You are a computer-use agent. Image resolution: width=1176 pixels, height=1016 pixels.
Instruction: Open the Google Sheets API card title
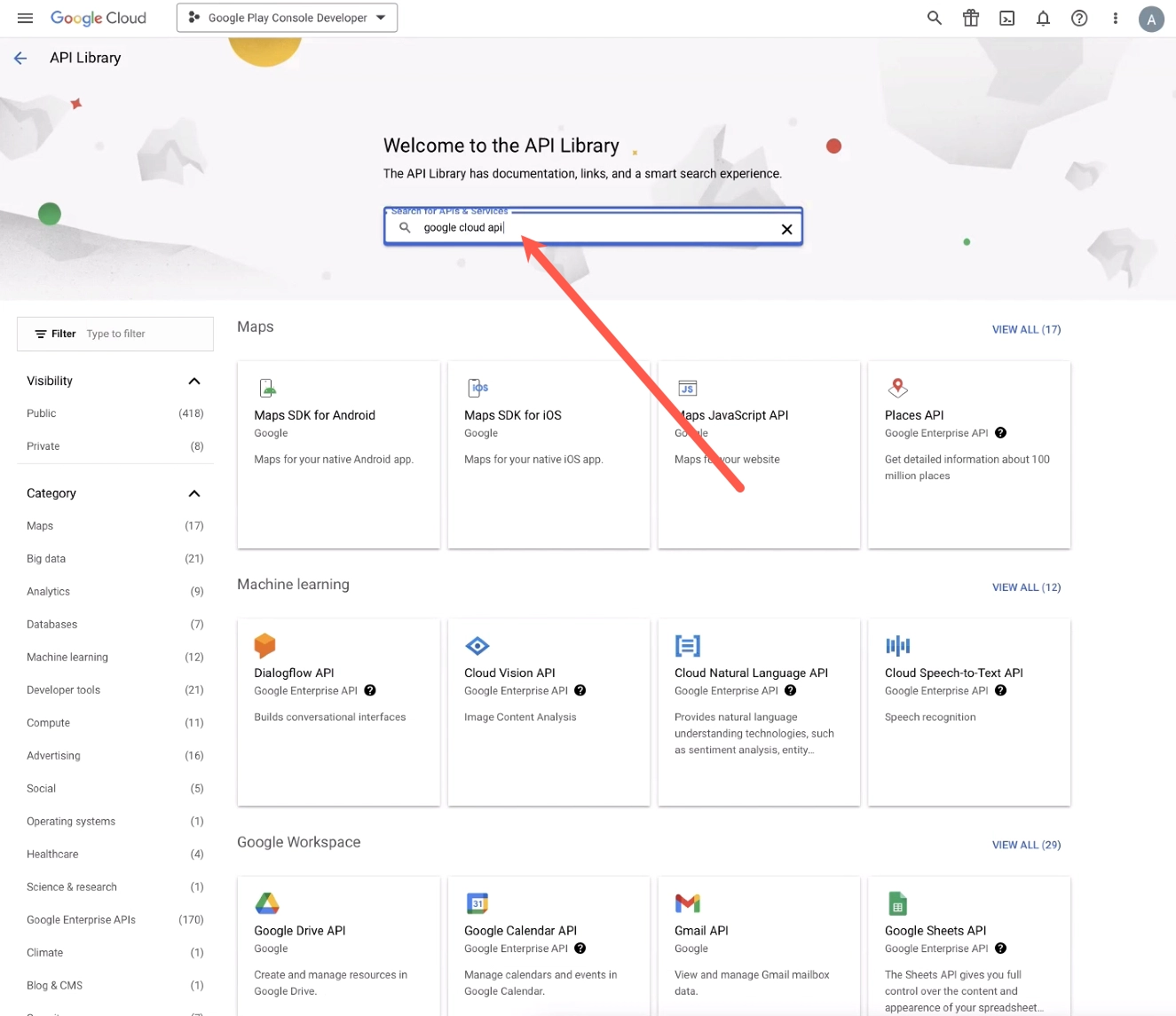[935, 931]
